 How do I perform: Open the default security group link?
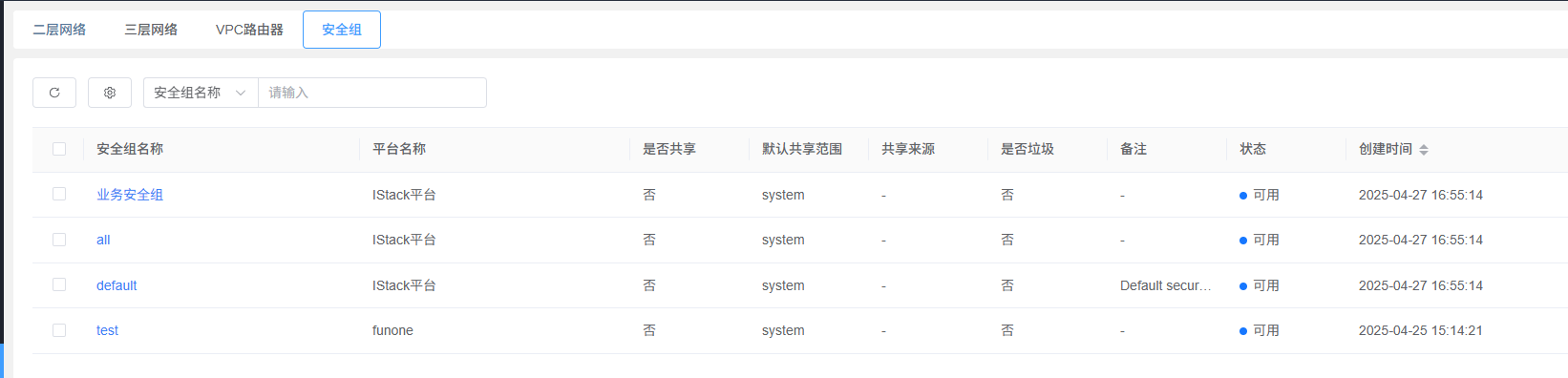click(x=117, y=285)
